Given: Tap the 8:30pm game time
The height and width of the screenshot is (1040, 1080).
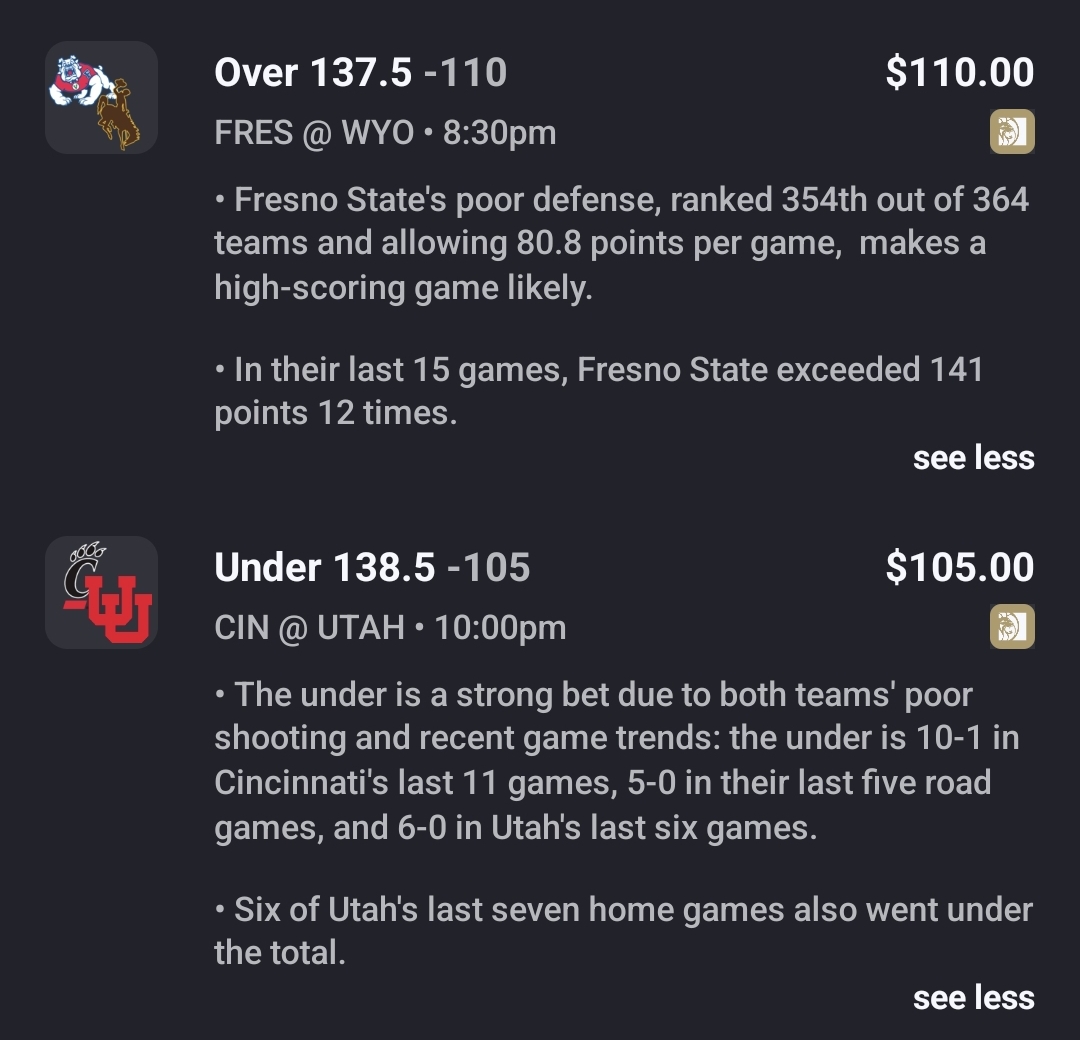Looking at the screenshot, I should [499, 133].
